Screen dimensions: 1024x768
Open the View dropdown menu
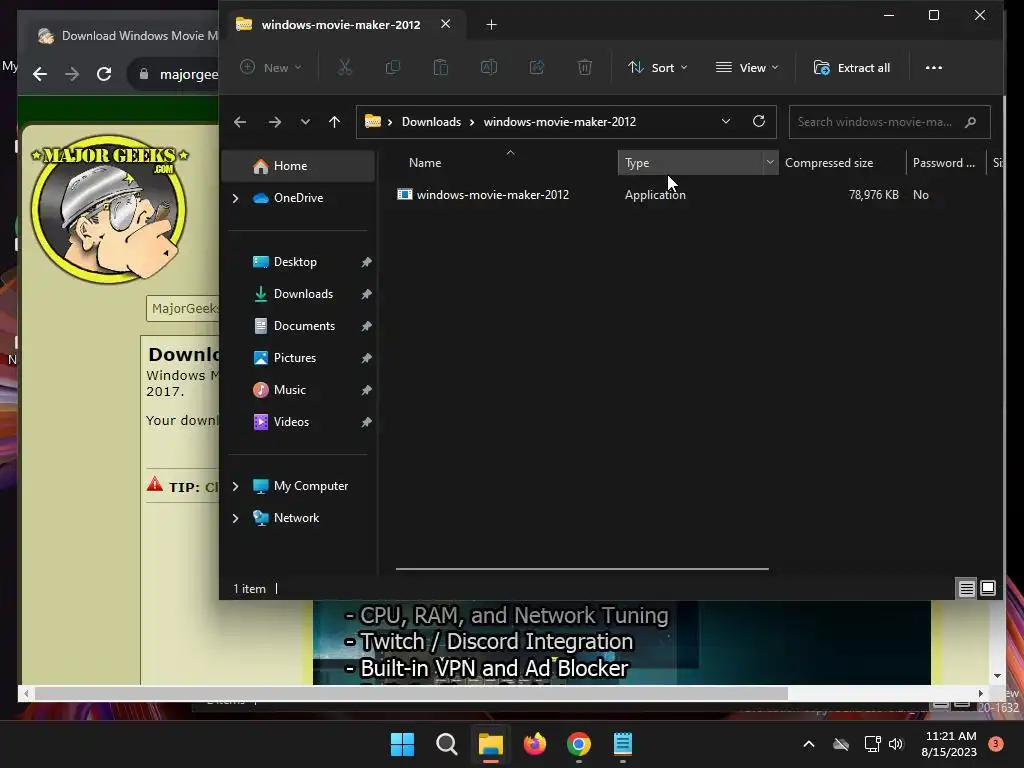pyautogui.click(x=747, y=67)
